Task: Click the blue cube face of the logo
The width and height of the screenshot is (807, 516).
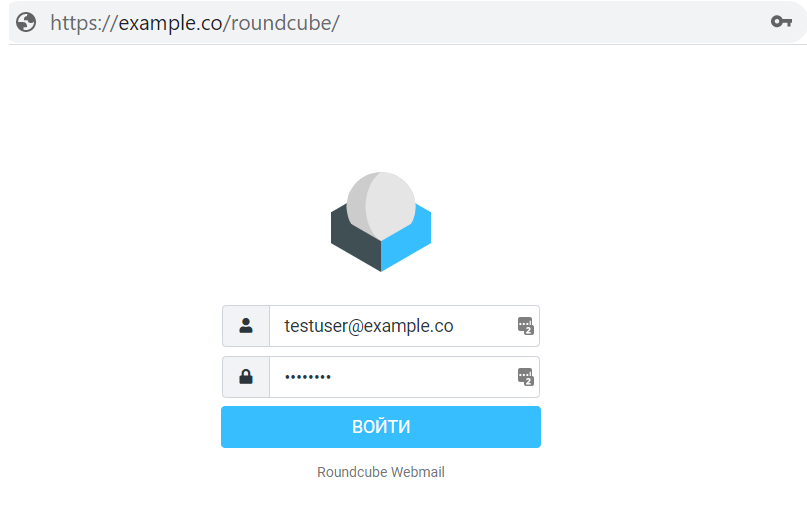Action: tap(410, 240)
